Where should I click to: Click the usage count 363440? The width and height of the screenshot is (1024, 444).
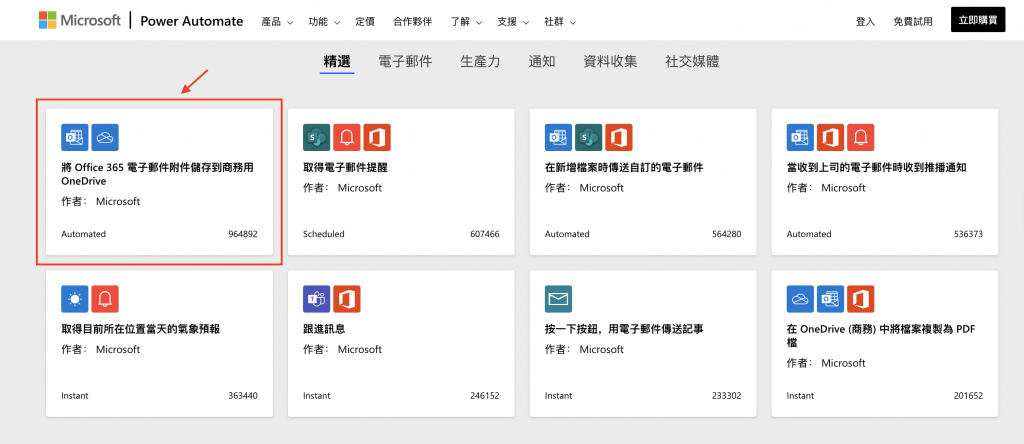point(243,396)
